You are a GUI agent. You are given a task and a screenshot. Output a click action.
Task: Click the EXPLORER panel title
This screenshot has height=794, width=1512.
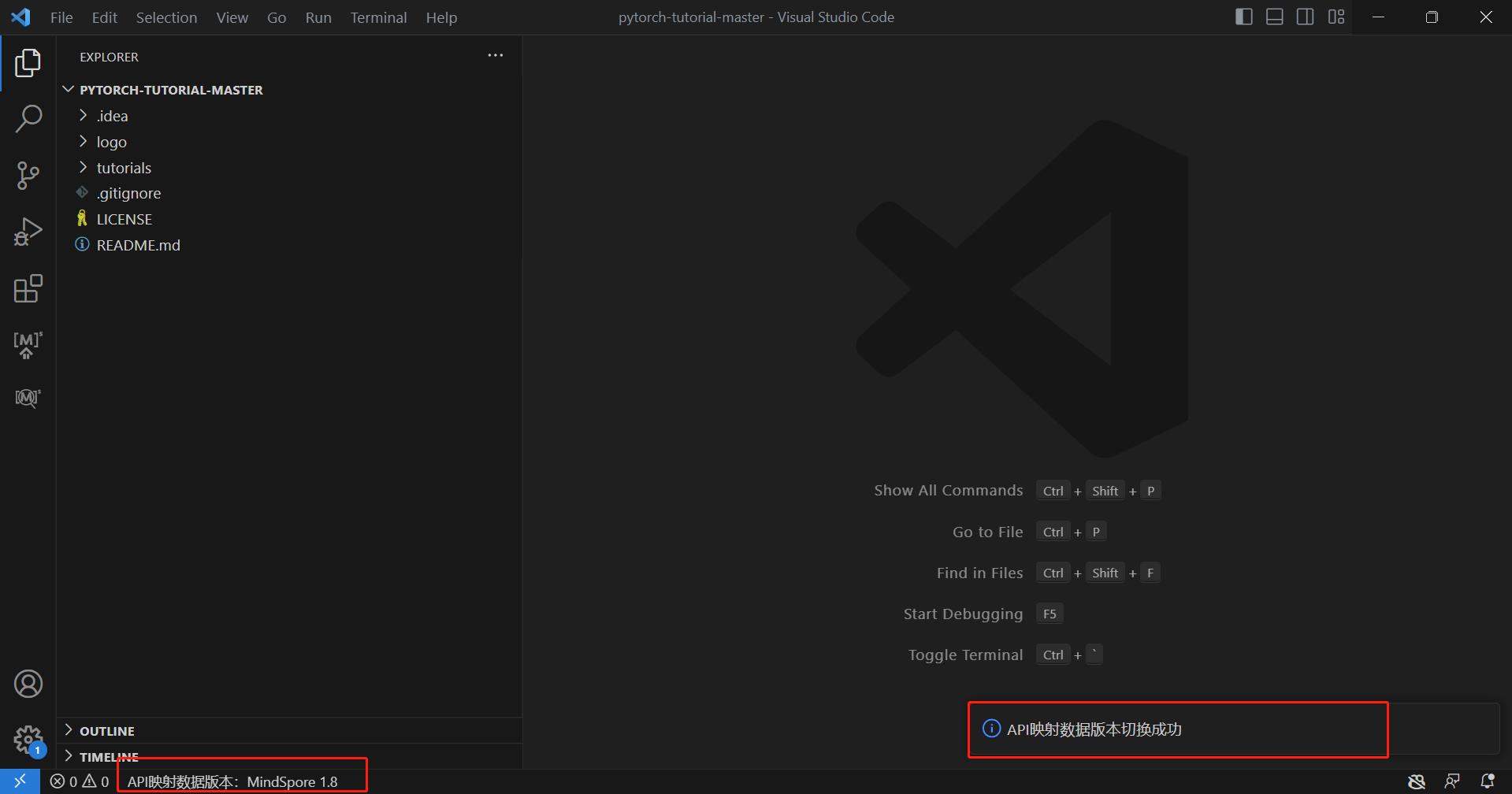[109, 57]
